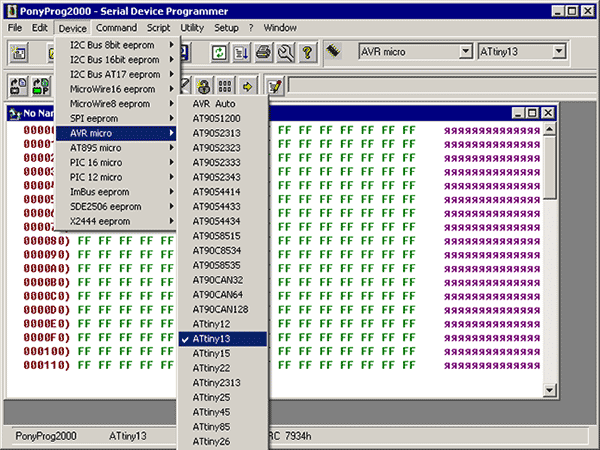Image resolution: width=600 pixels, height=450 pixels.
Task: Expand AT89S micro submenu
Action: [116, 148]
